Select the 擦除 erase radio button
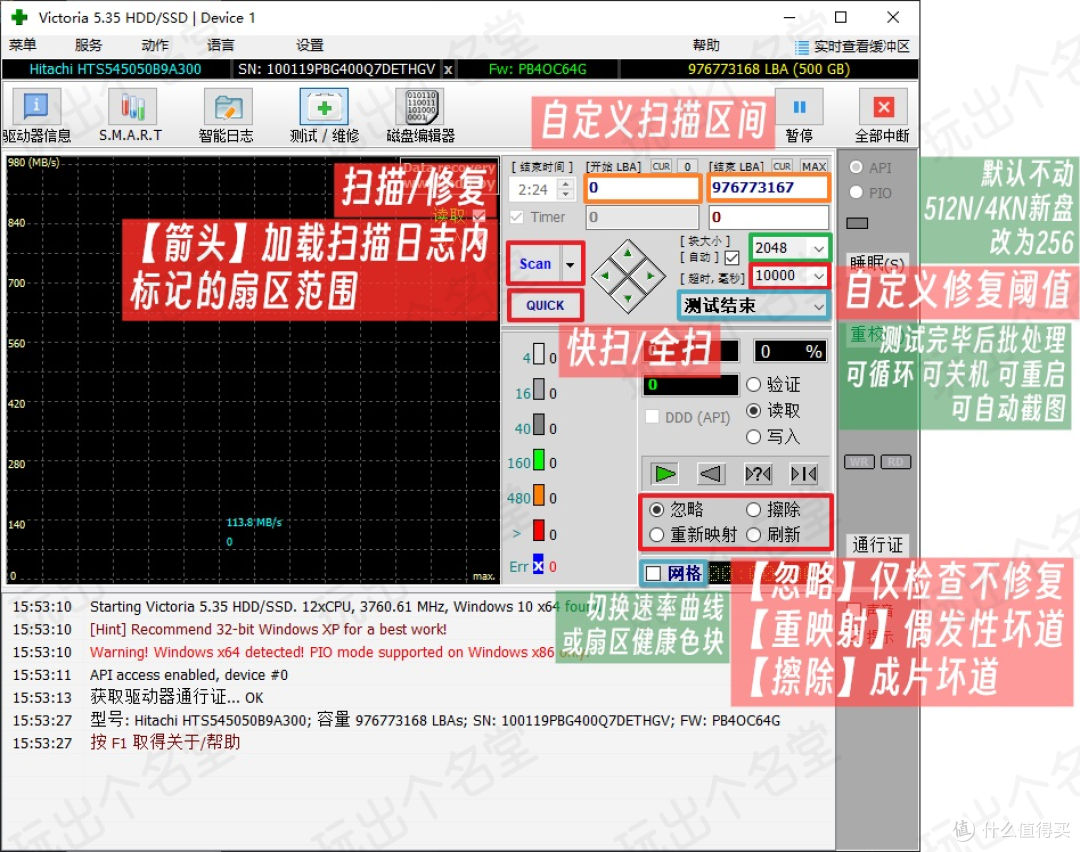This screenshot has height=852, width=1080. (x=754, y=510)
